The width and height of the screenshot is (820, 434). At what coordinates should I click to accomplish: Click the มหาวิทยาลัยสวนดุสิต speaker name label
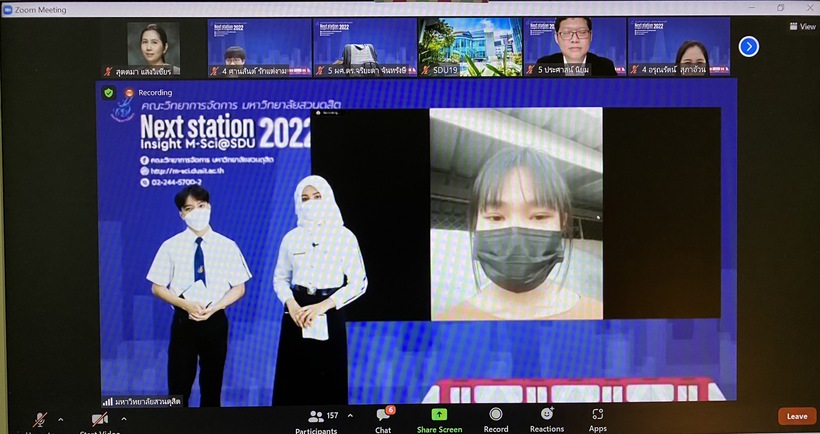point(142,402)
